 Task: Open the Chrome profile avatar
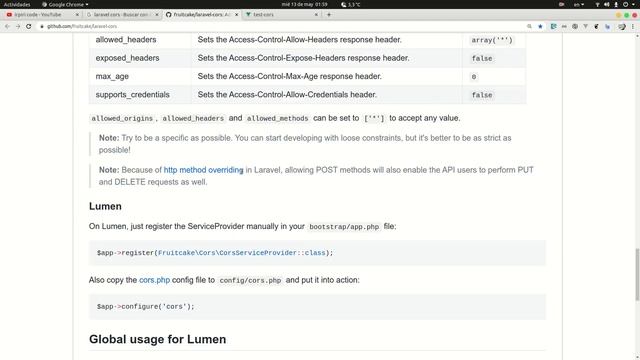point(622,26)
